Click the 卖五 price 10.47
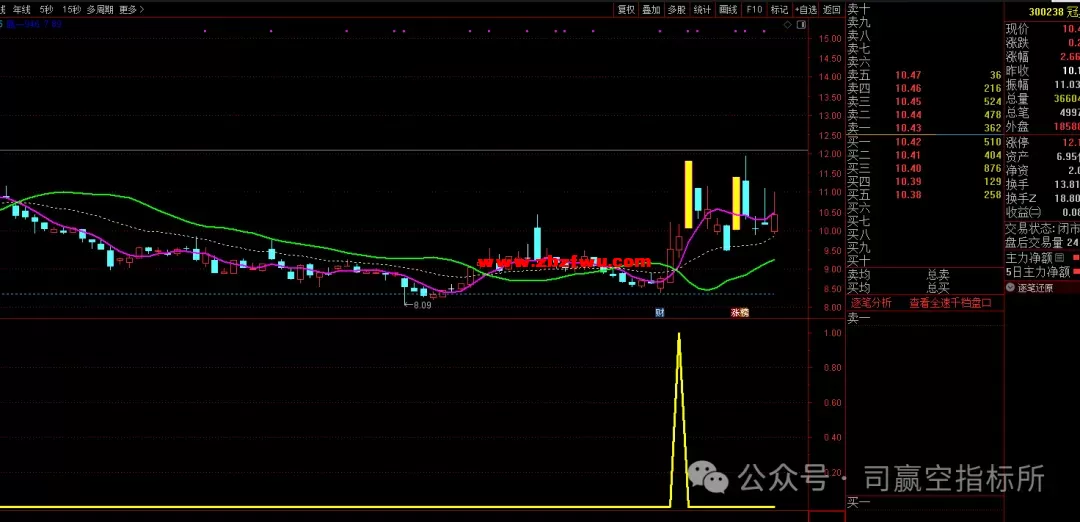The width and height of the screenshot is (1080, 522). click(908, 75)
